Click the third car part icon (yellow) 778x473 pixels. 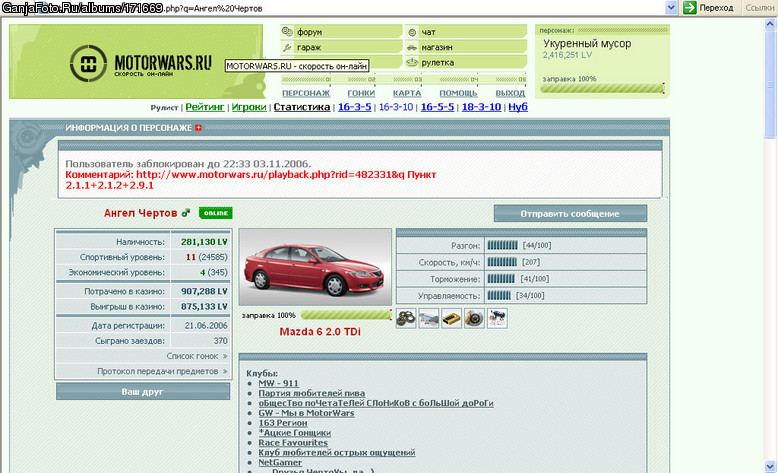pos(452,318)
